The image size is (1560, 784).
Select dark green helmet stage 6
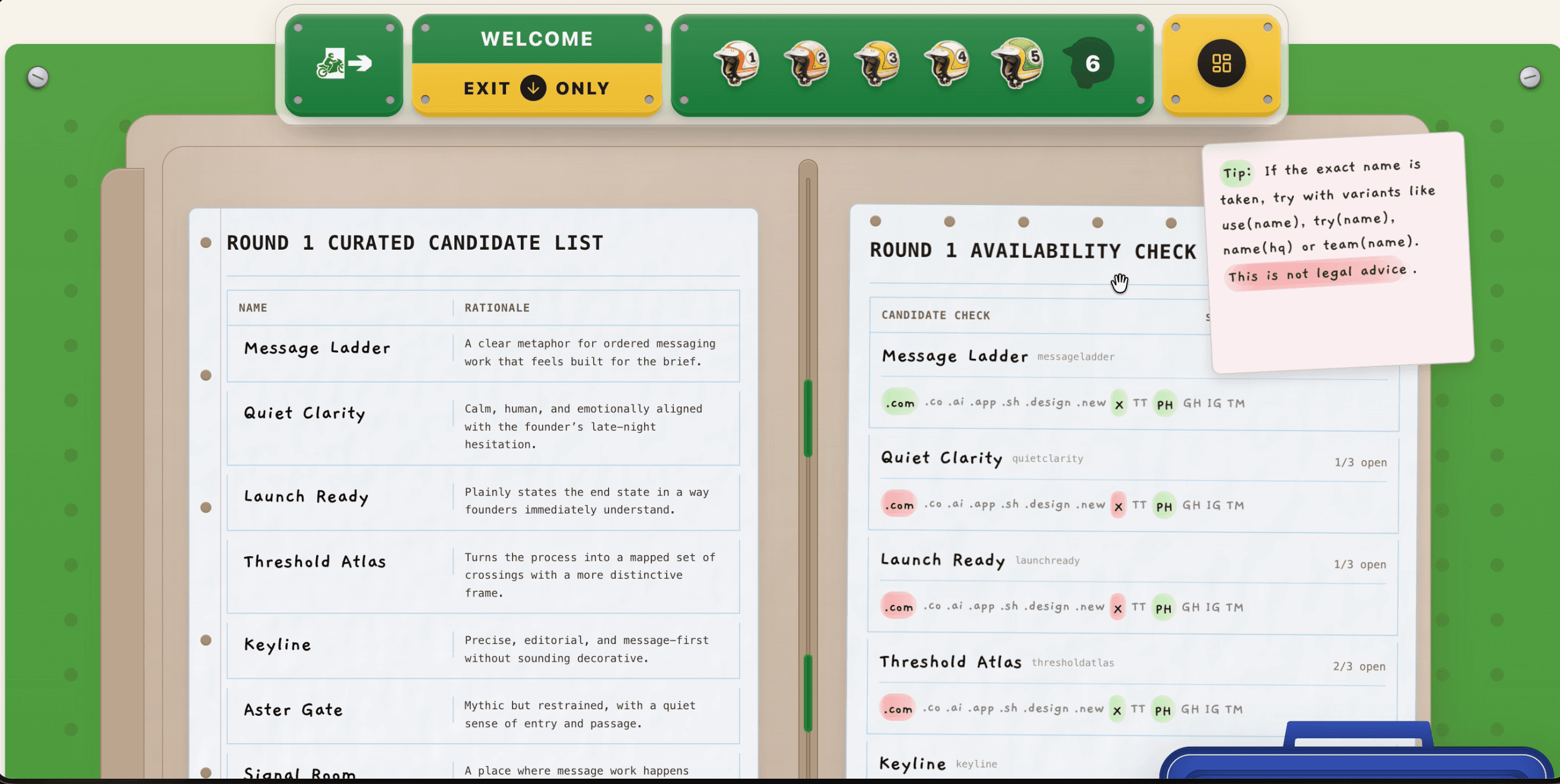(1090, 63)
